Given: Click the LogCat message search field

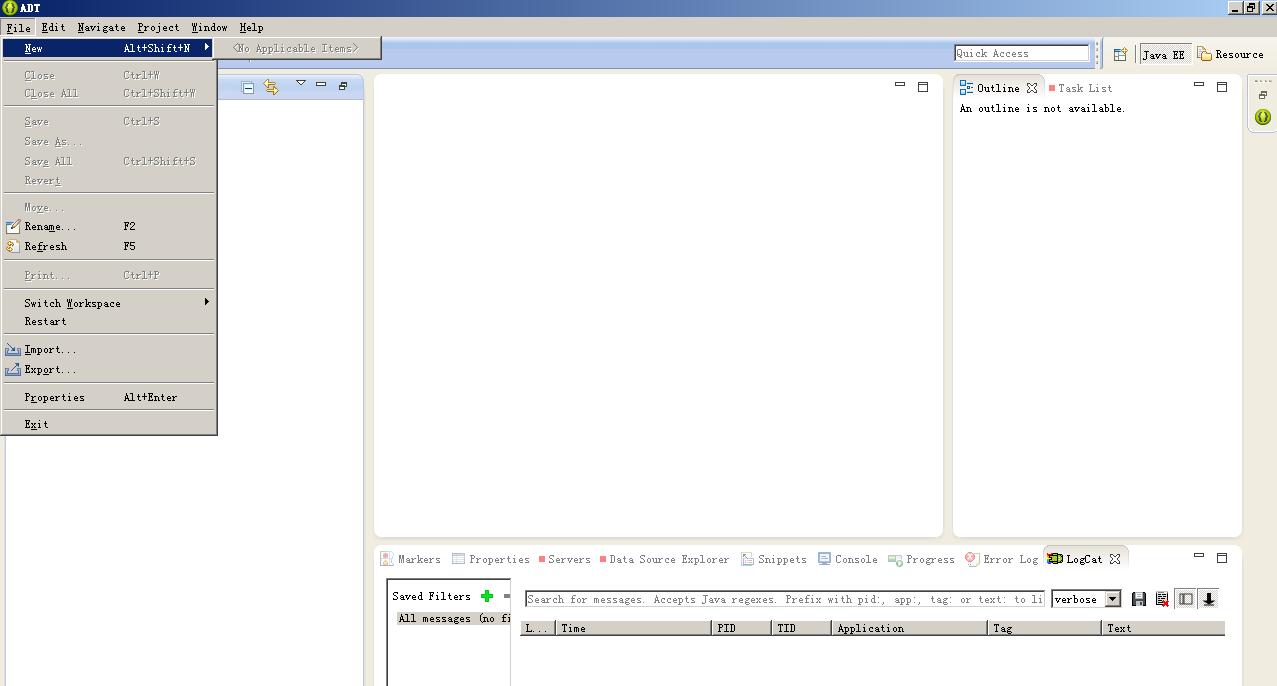Looking at the screenshot, I should point(785,599).
